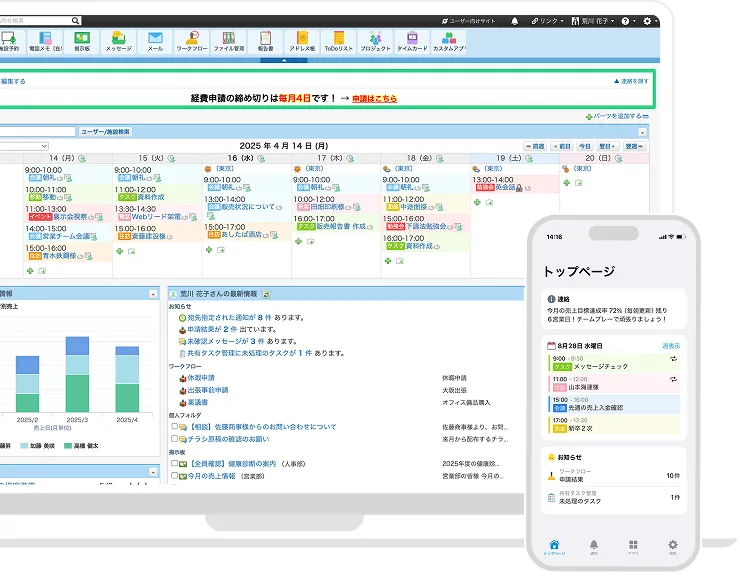Click the notification bell in top bar
Image resolution: width=740 pixels, height=579 pixels.
pos(515,20)
